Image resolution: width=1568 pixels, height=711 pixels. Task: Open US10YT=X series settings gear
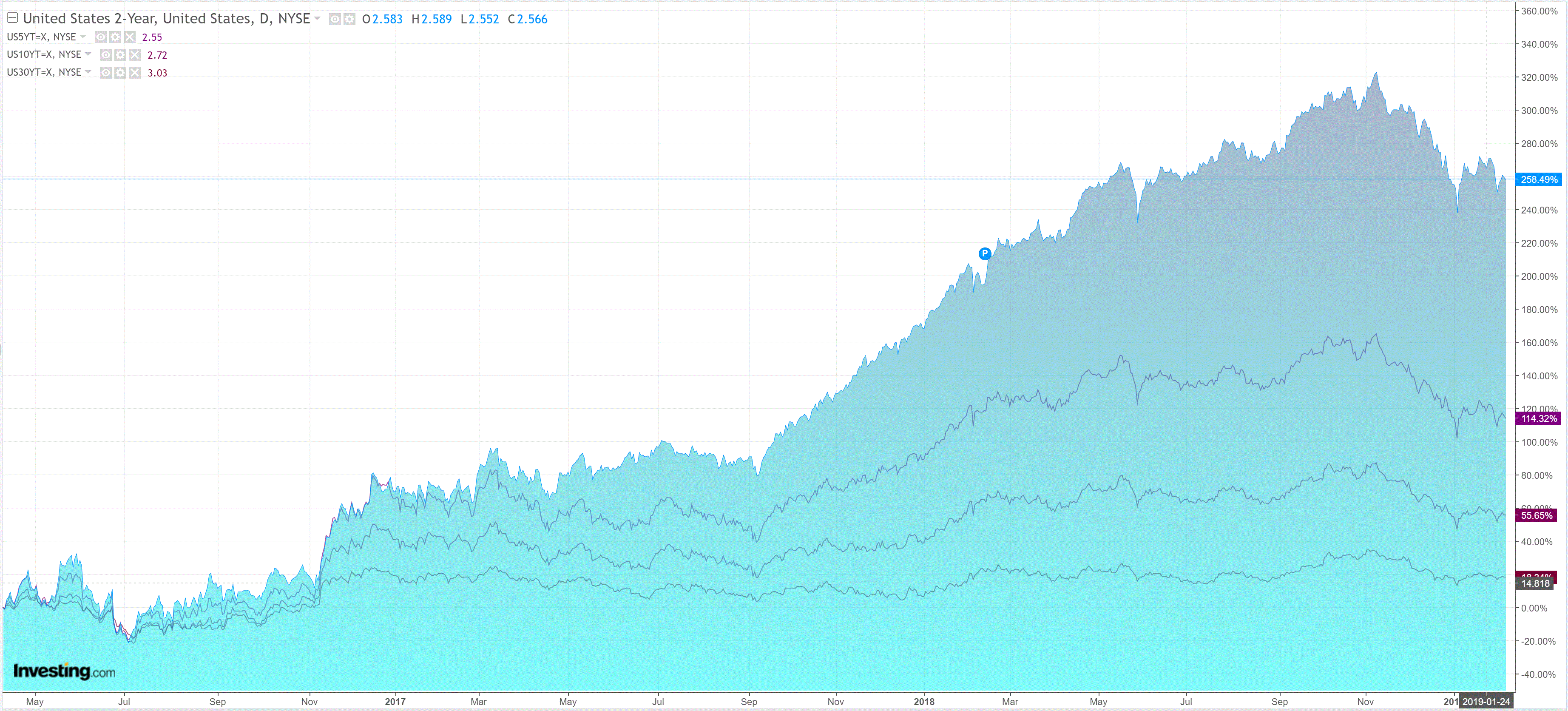coord(120,55)
